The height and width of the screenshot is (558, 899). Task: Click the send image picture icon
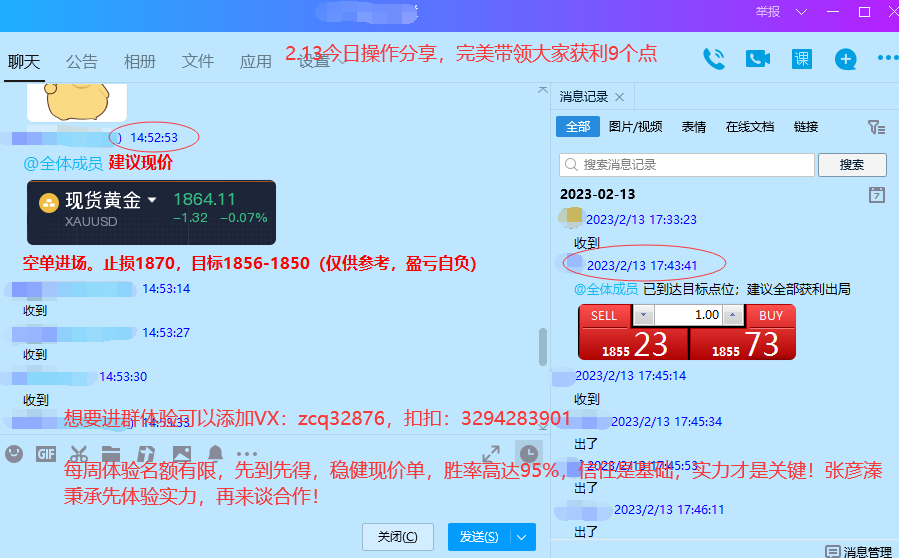[182, 455]
